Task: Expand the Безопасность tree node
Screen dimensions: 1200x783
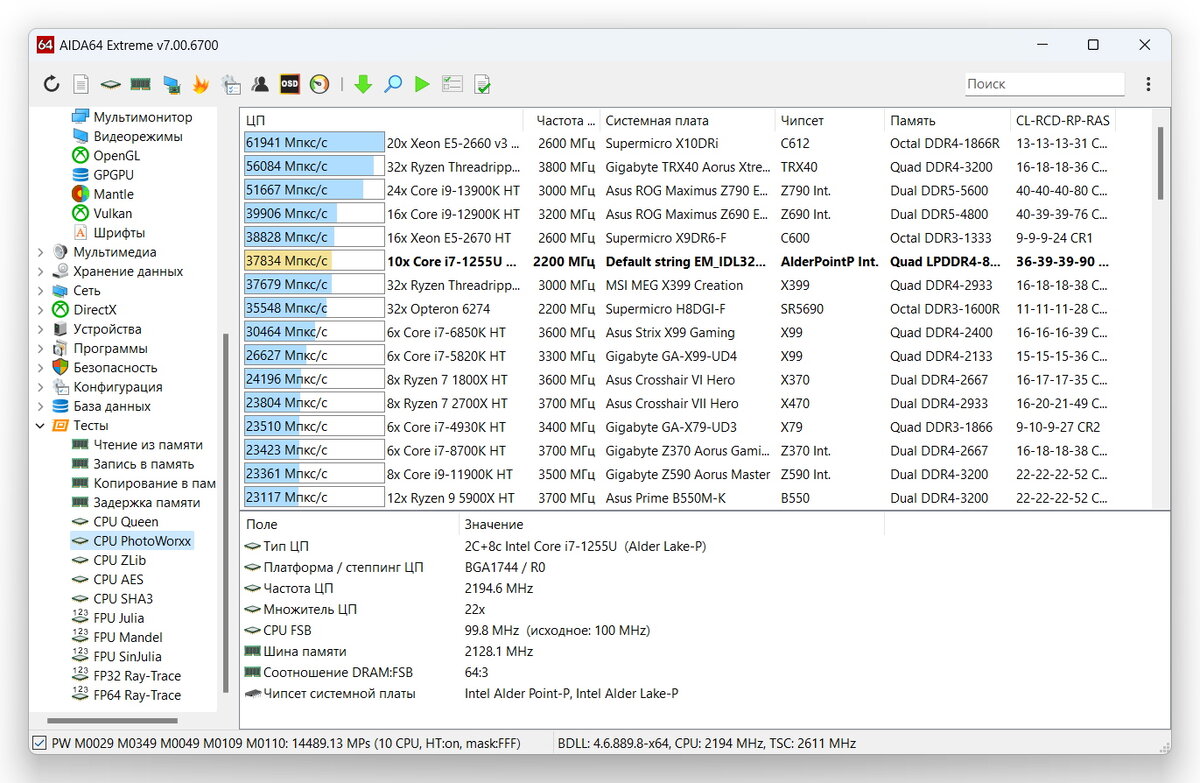Action: click(41, 367)
